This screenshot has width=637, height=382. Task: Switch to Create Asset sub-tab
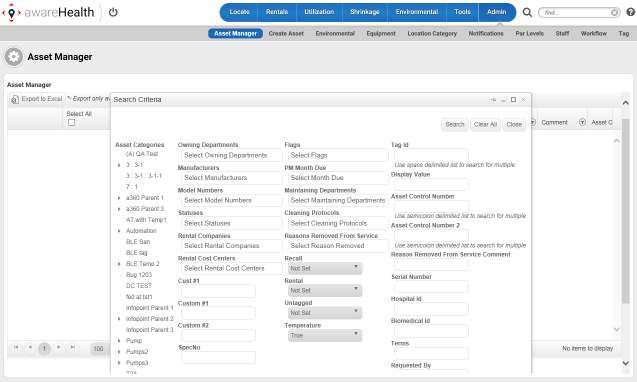[x=286, y=33]
